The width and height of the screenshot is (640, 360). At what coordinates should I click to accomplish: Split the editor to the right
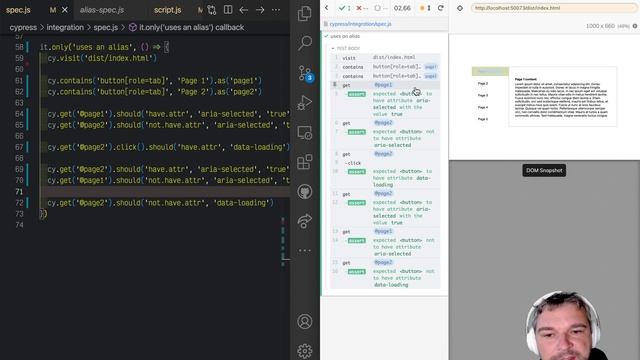(228, 10)
